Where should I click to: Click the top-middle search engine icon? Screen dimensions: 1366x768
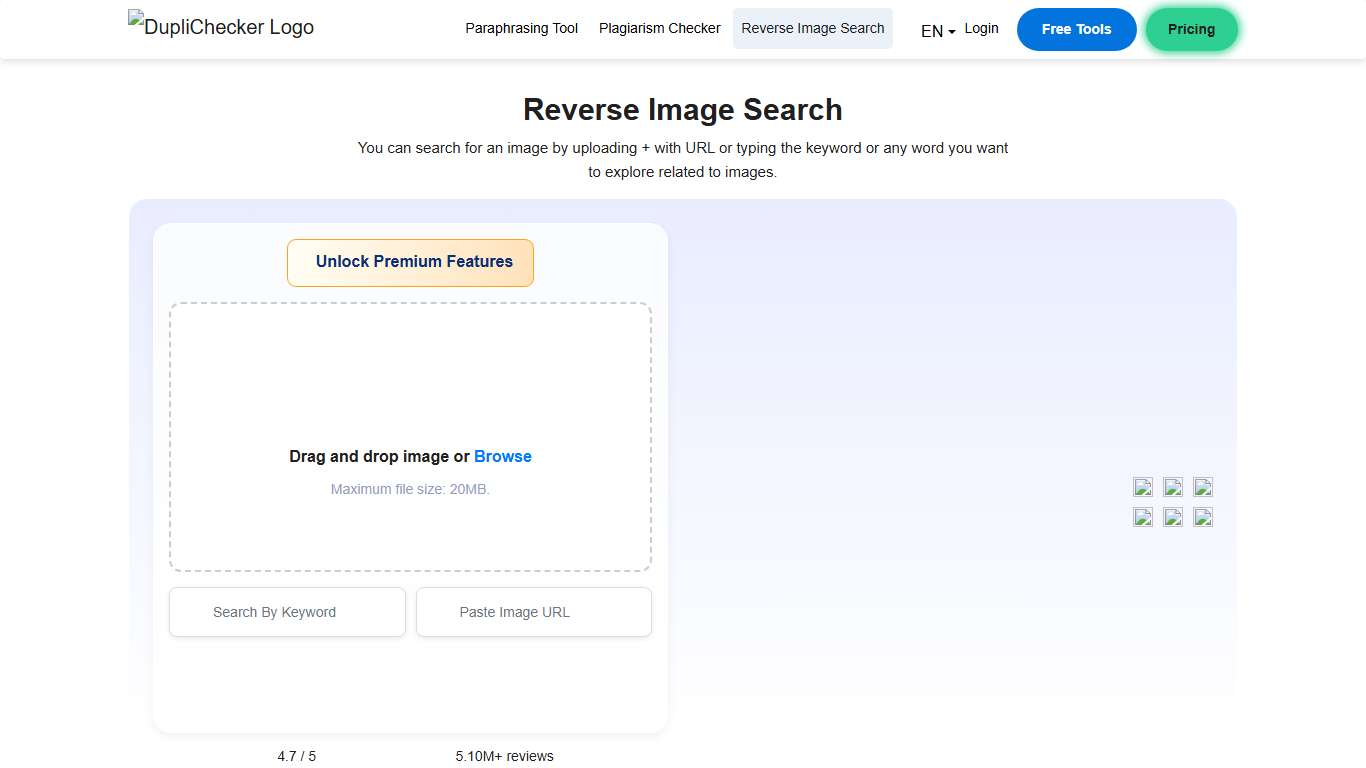[x=1172, y=487]
